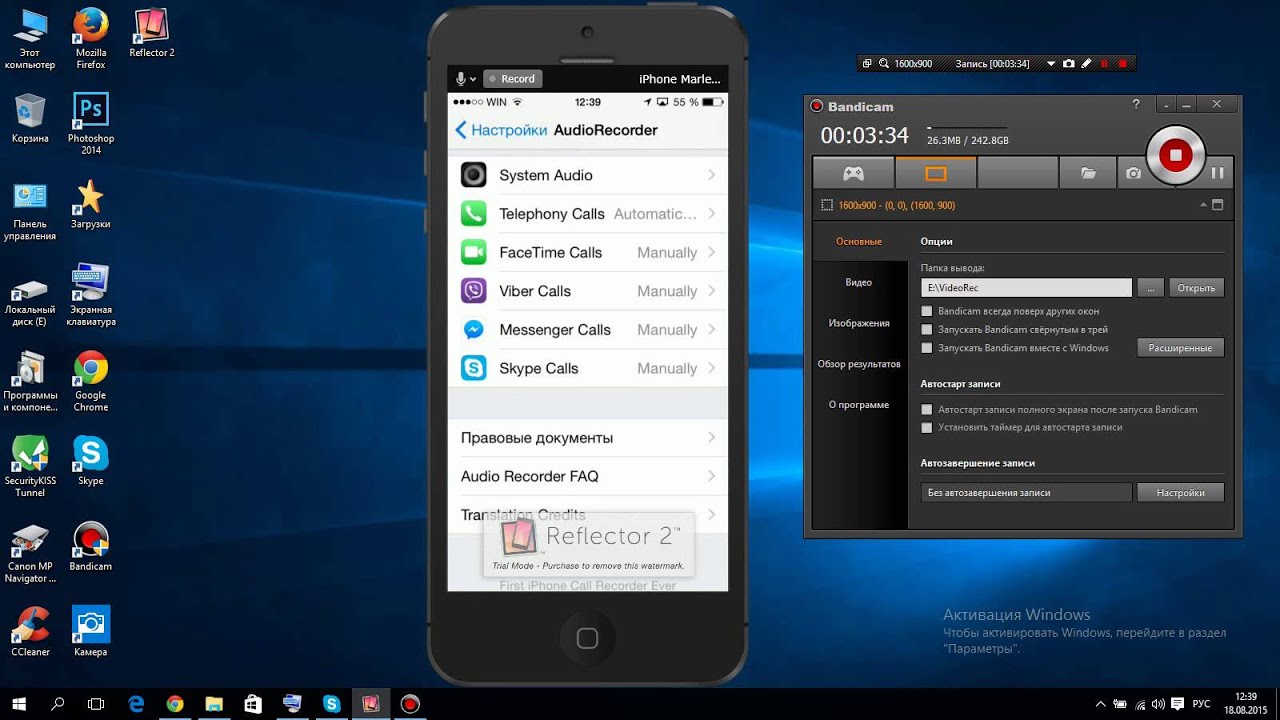The height and width of the screenshot is (720, 1280).
Task: Select Bandicam screen rectangle recording mode
Action: 935,173
